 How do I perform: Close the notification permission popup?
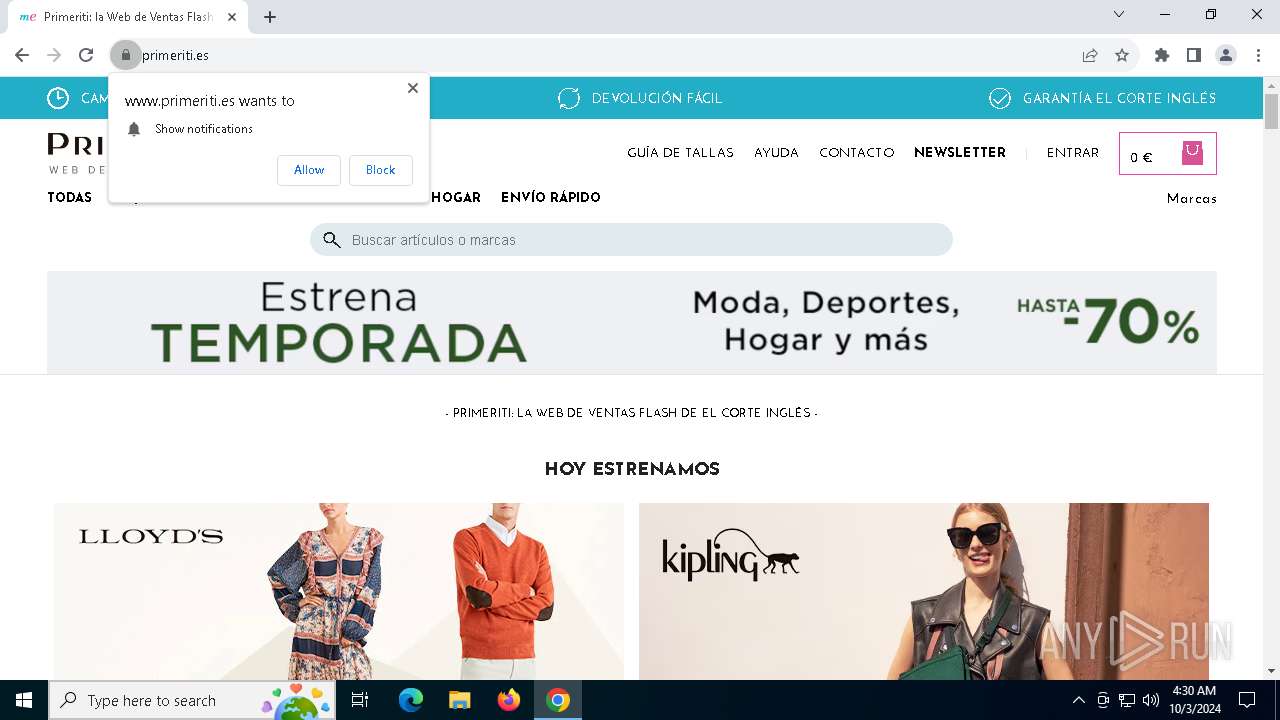click(413, 88)
